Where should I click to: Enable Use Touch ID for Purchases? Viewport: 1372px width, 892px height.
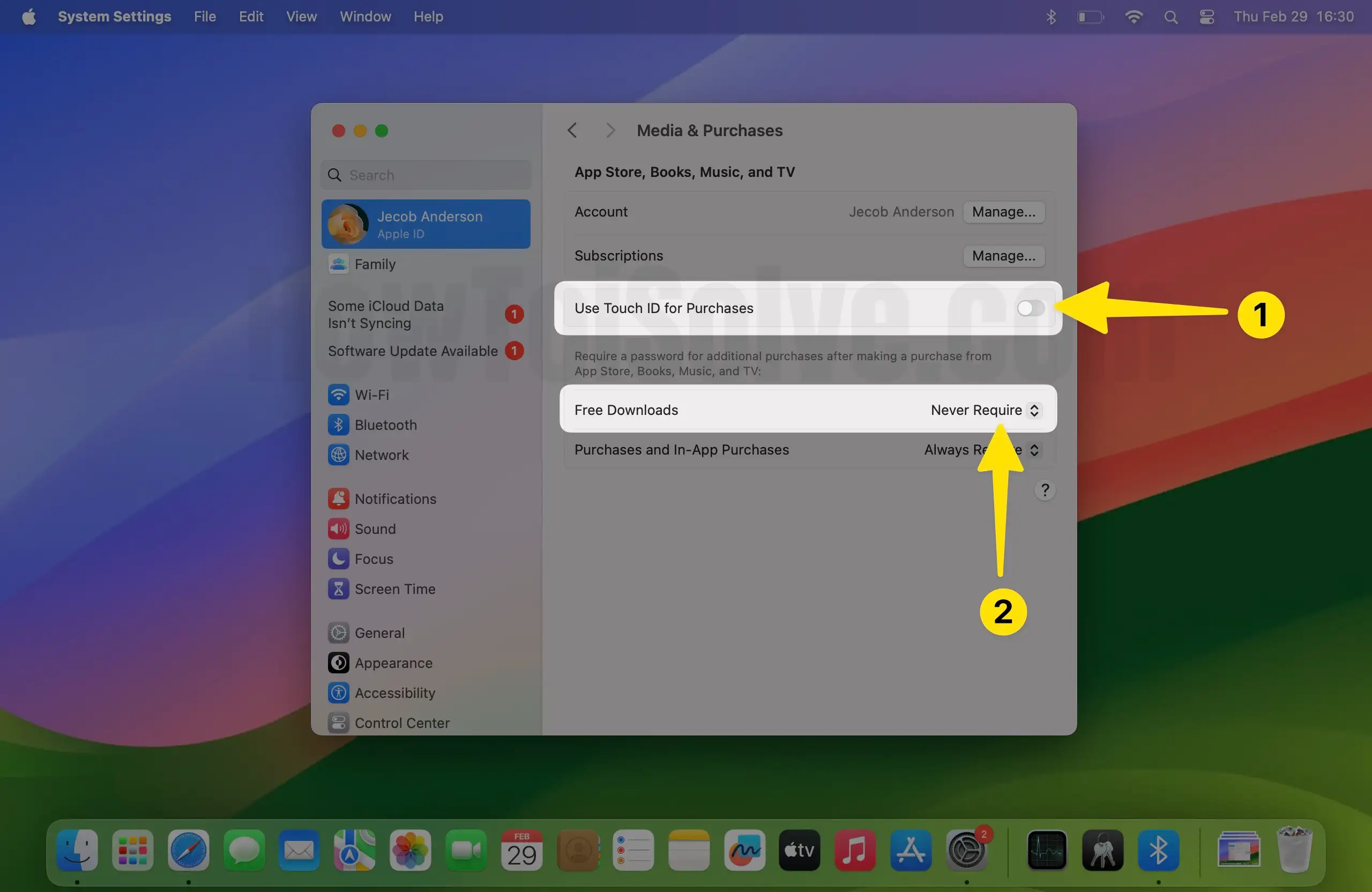click(1030, 308)
